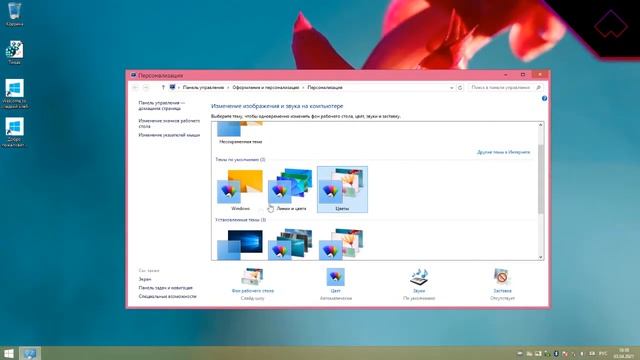The image size is (640, 360).
Task: Open the 'Звуки' sounds icon
Action: [x=419, y=277]
